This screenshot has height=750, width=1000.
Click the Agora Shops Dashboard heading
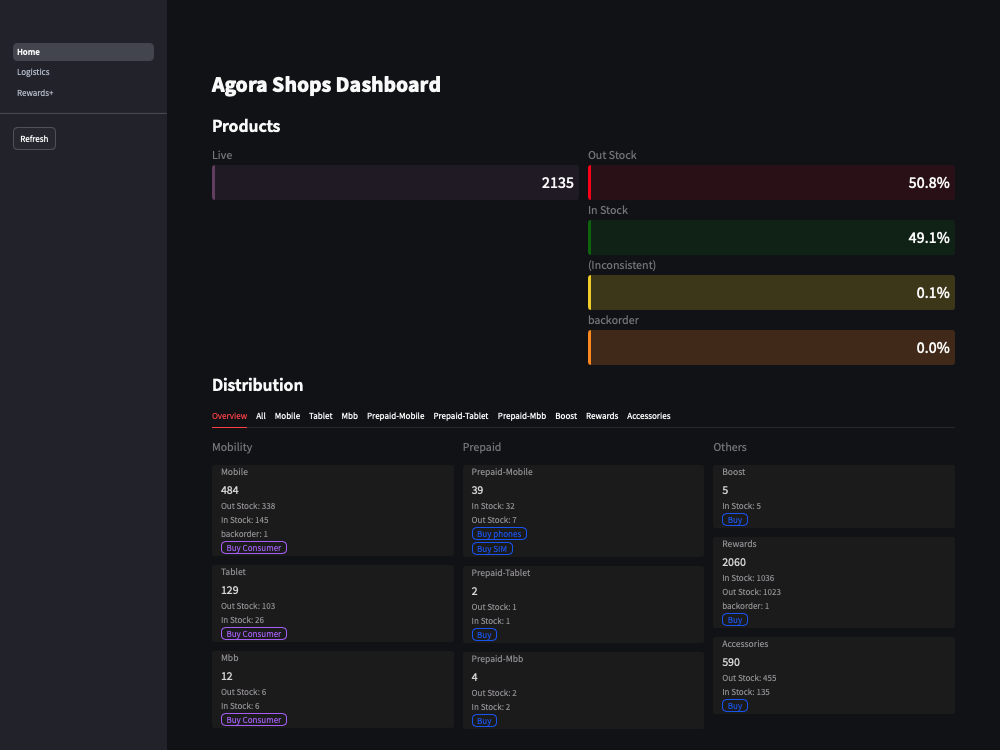tap(326, 84)
